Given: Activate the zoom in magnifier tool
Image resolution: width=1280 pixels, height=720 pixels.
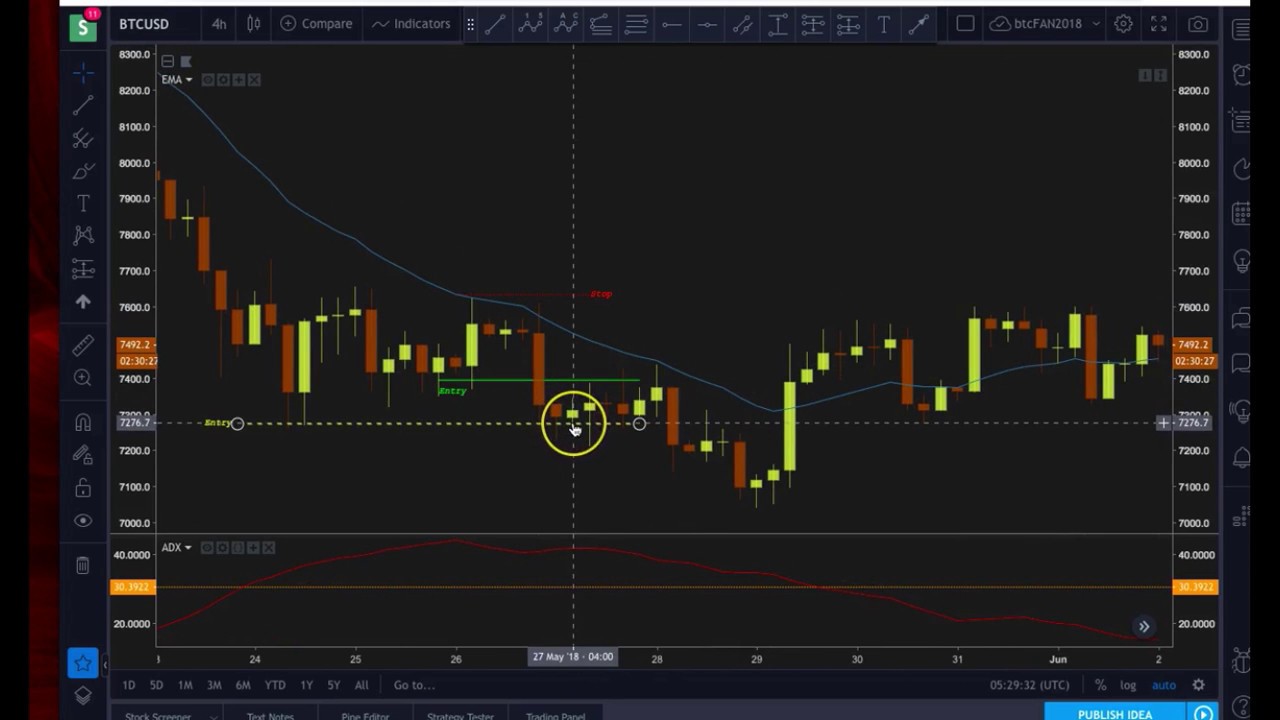Looking at the screenshot, I should [x=83, y=378].
